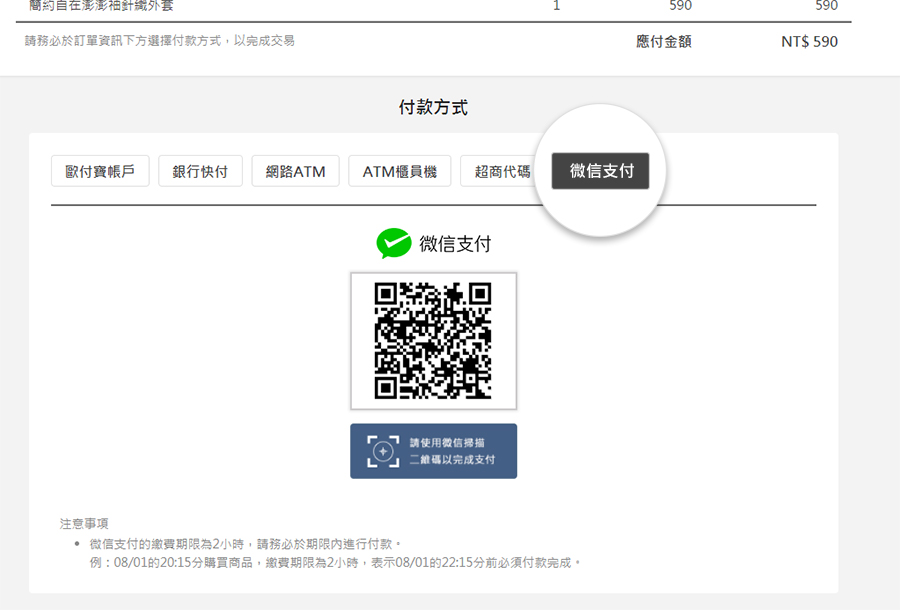Select the 銀行快付 payment tab
The image size is (900, 610).
(x=200, y=171)
